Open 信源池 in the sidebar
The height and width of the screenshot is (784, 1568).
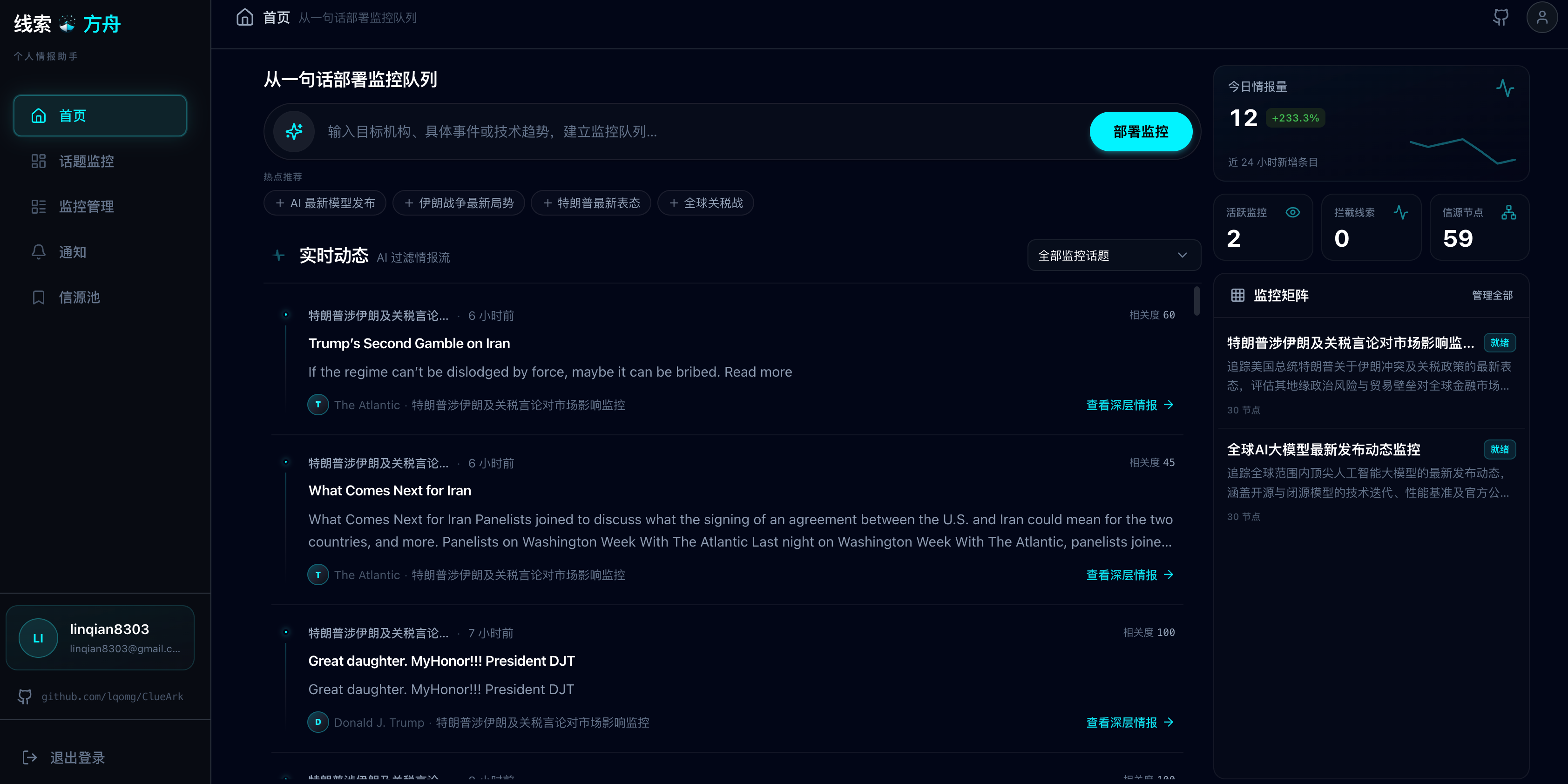coord(100,297)
